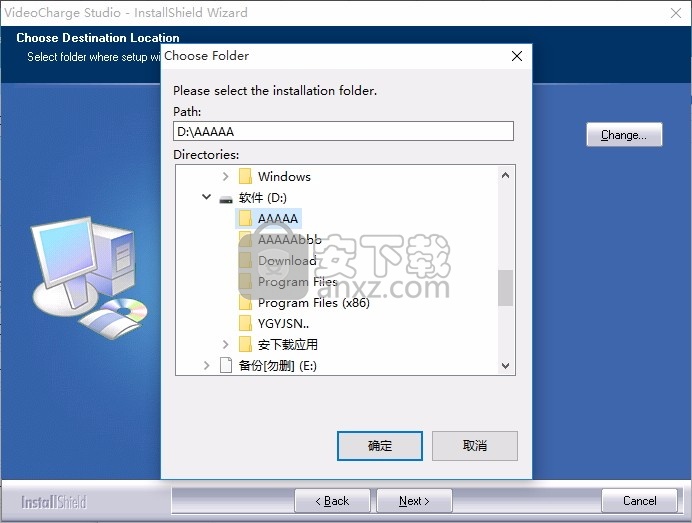
Task: Select the YGYJSN.. folder icon
Action: click(245, 323)
